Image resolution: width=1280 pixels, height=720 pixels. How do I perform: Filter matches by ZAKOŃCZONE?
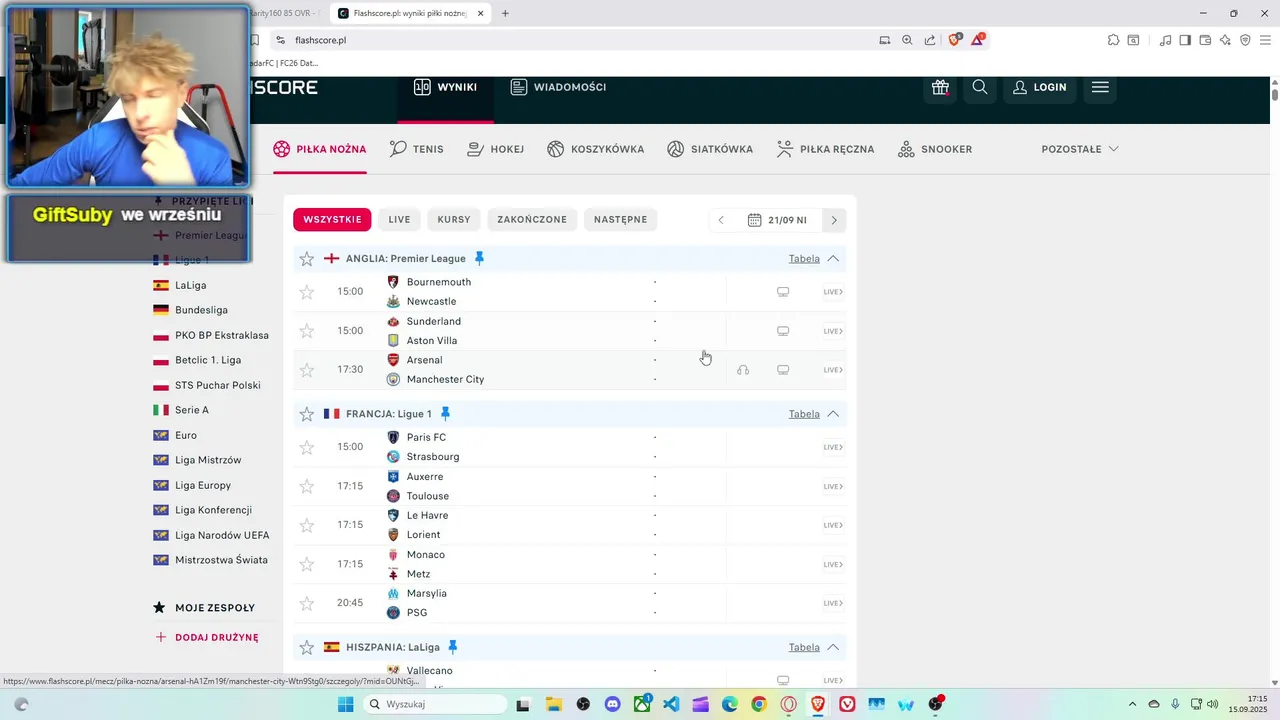pyautogui.click(x=532, y=220)
